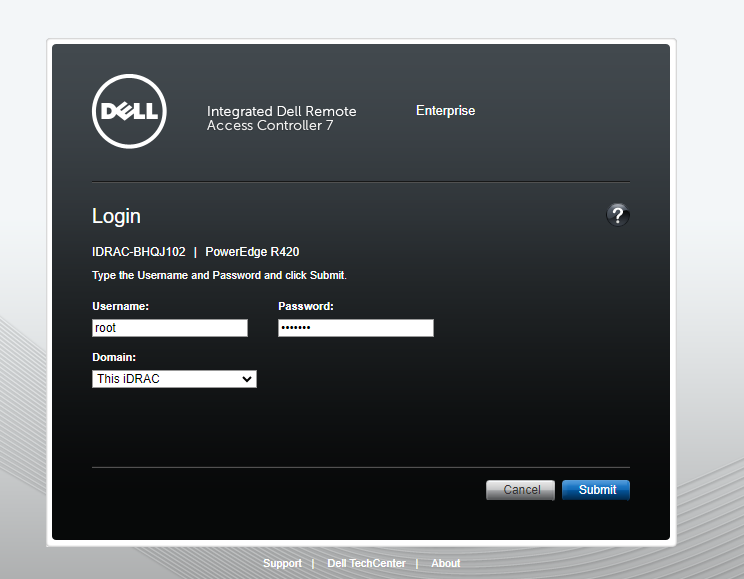Viewport: 744px width, 579px height.
Task: Open the help question mark icon
Action: point(617,215)
